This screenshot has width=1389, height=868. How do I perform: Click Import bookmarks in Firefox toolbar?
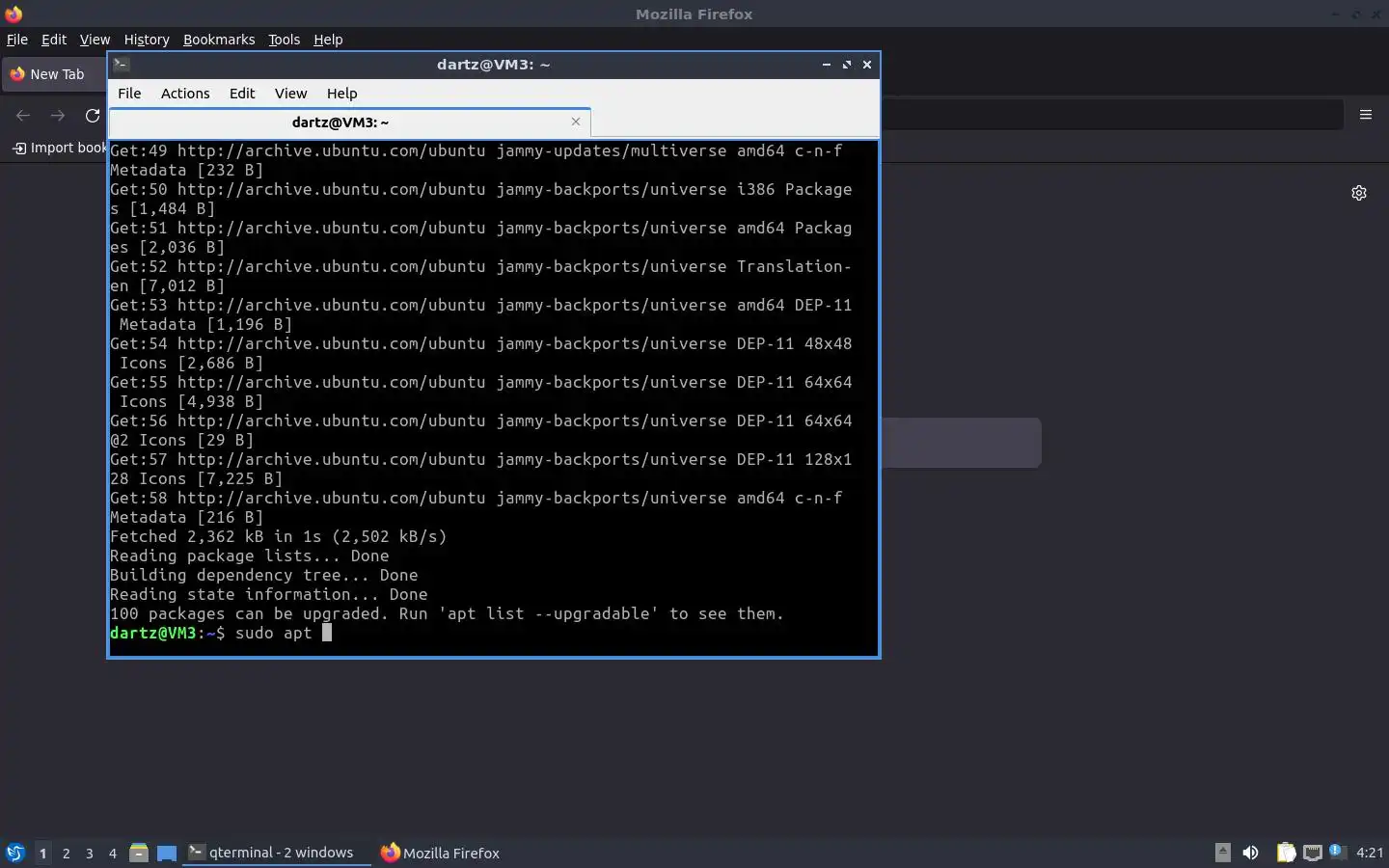[59, 148]
